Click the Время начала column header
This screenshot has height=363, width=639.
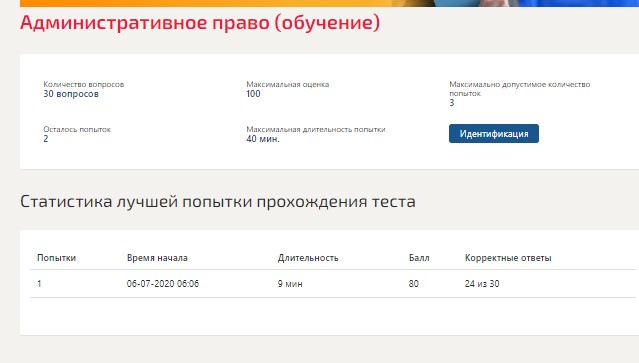tap(157, 258)
